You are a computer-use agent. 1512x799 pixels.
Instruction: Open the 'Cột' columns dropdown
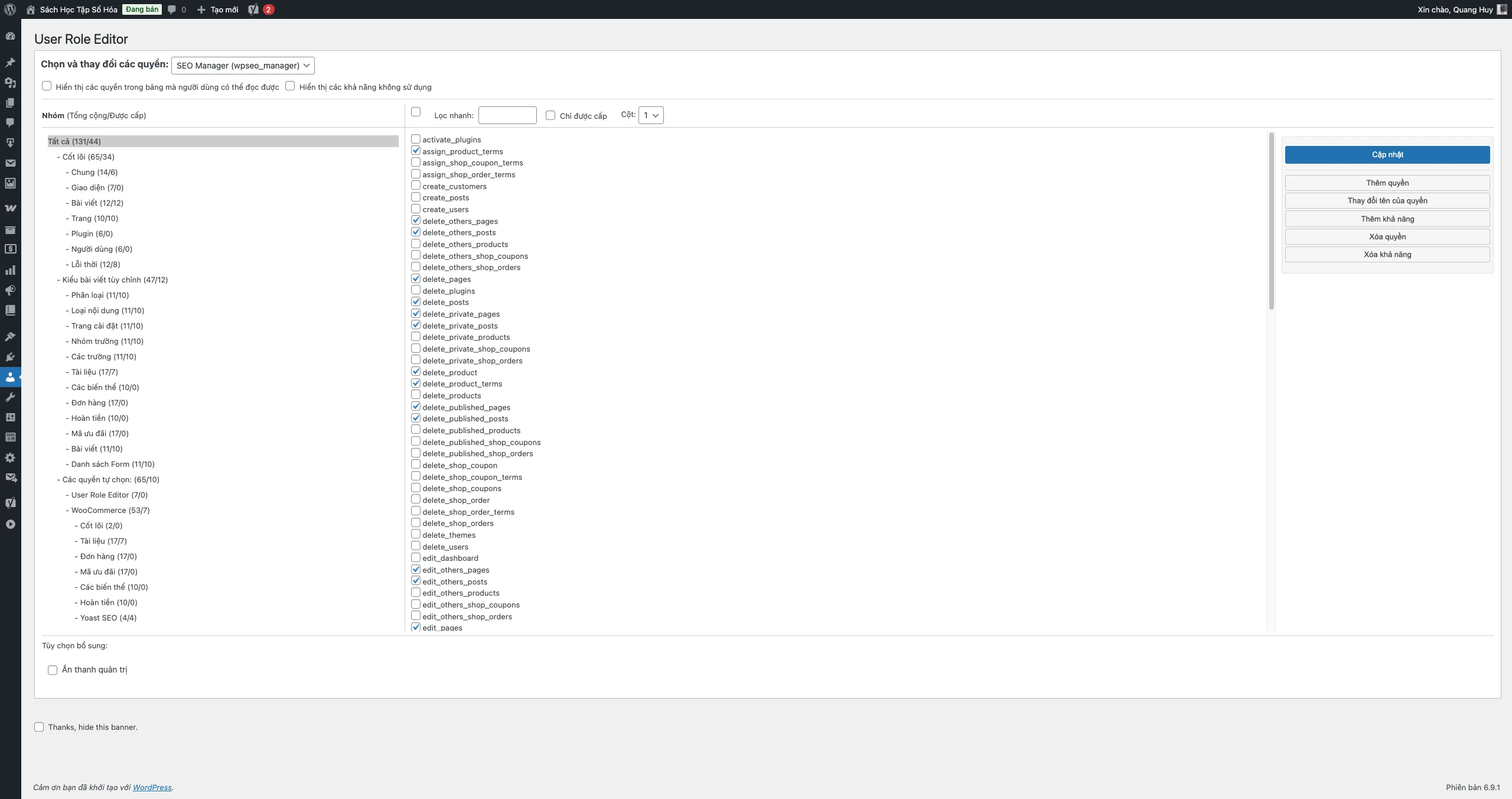[x=651, y=115]
